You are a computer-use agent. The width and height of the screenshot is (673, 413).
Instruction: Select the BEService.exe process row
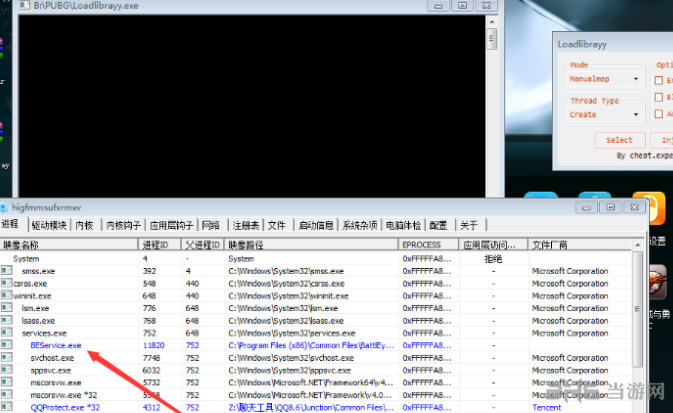pos(316,345)
